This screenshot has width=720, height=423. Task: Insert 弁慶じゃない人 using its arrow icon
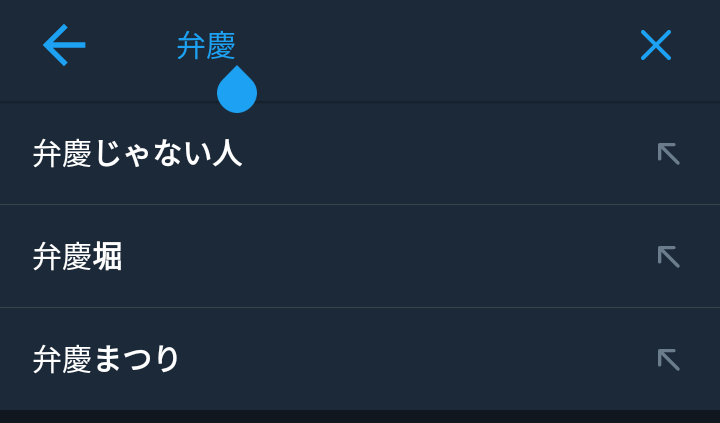click(668, 154)
